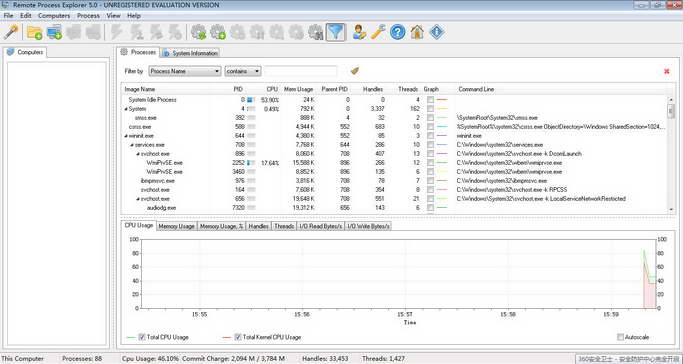Click the broom clear-filter icon
The width and height of the screenshot is (683, 364).
click(x=355, y=71)
